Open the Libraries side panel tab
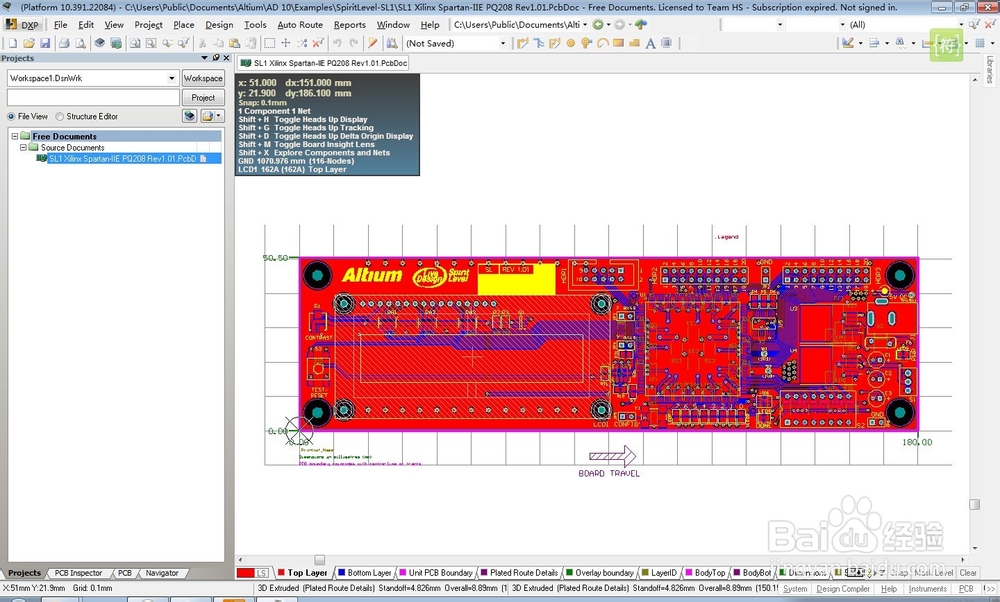Screen dimensions: 1000x602 [989, 70]
